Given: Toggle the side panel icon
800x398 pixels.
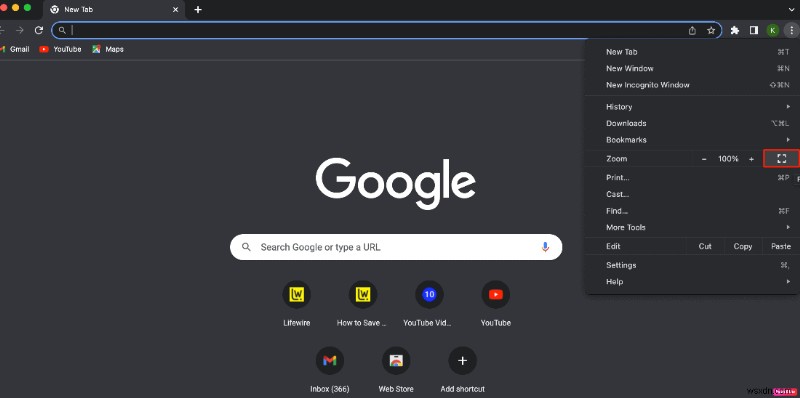Looking at the screenshot, I should pyautogui.click(x=754, y=31).
